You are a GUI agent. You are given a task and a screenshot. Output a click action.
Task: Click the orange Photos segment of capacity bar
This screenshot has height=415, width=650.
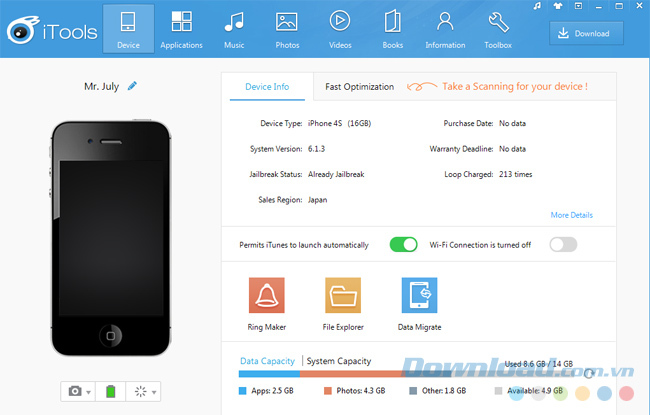[351, 374]
